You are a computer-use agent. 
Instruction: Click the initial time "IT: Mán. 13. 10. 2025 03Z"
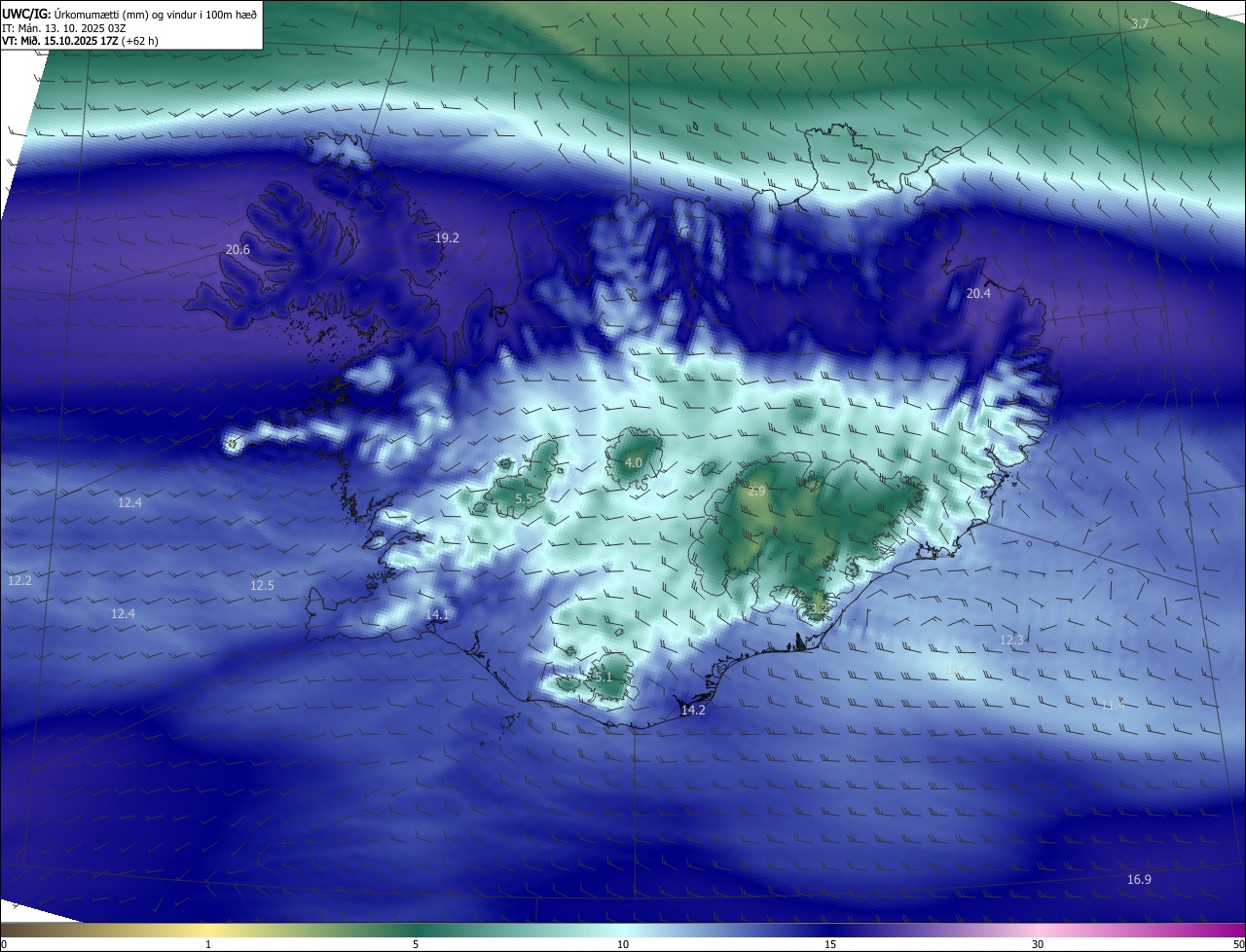pos(65,28)
